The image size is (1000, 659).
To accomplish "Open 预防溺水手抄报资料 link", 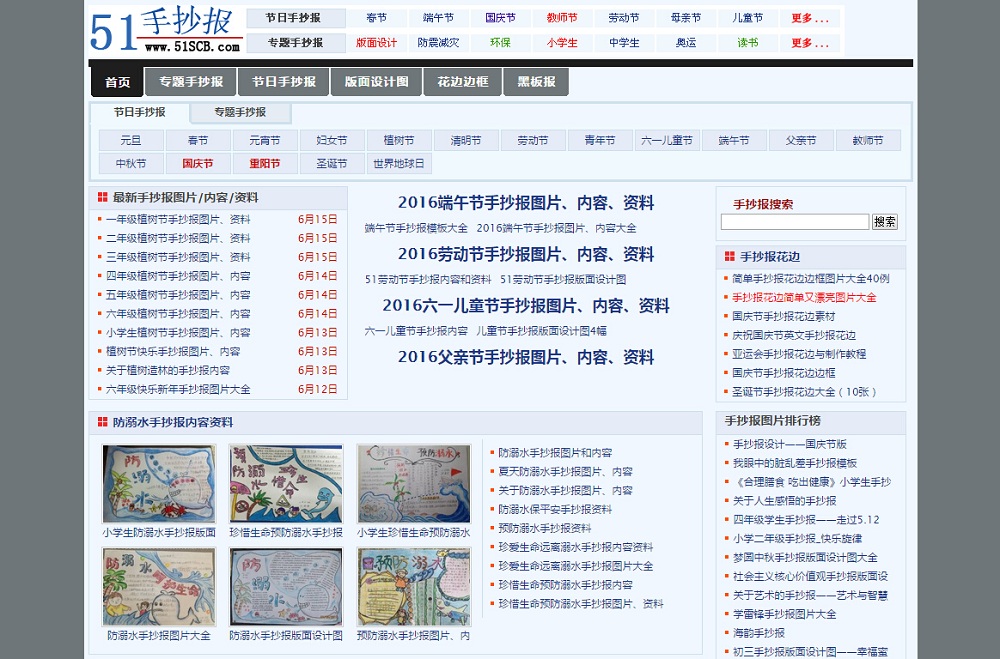I will pyautogui.click(x=545, y=528).
